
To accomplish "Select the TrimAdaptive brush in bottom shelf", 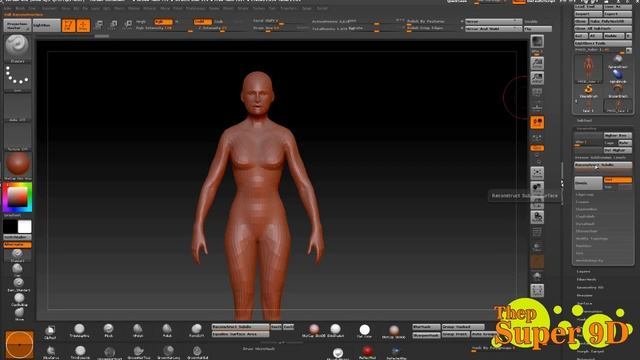I will tap(79, 330).
